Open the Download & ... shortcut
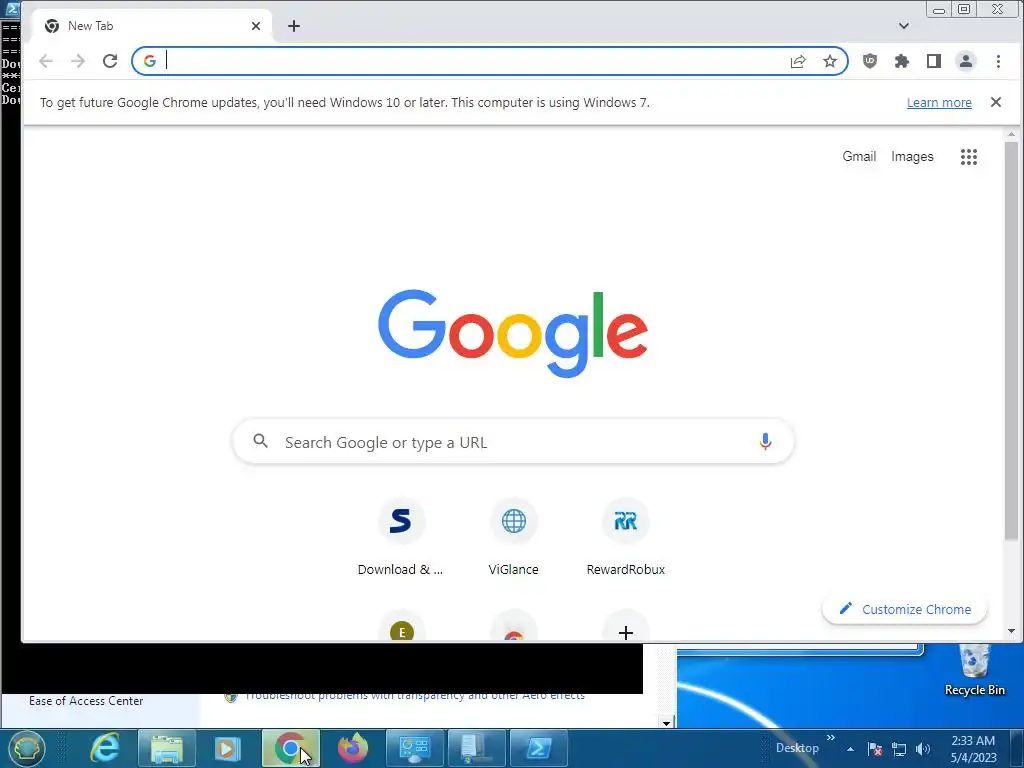 tap(400, 538)
